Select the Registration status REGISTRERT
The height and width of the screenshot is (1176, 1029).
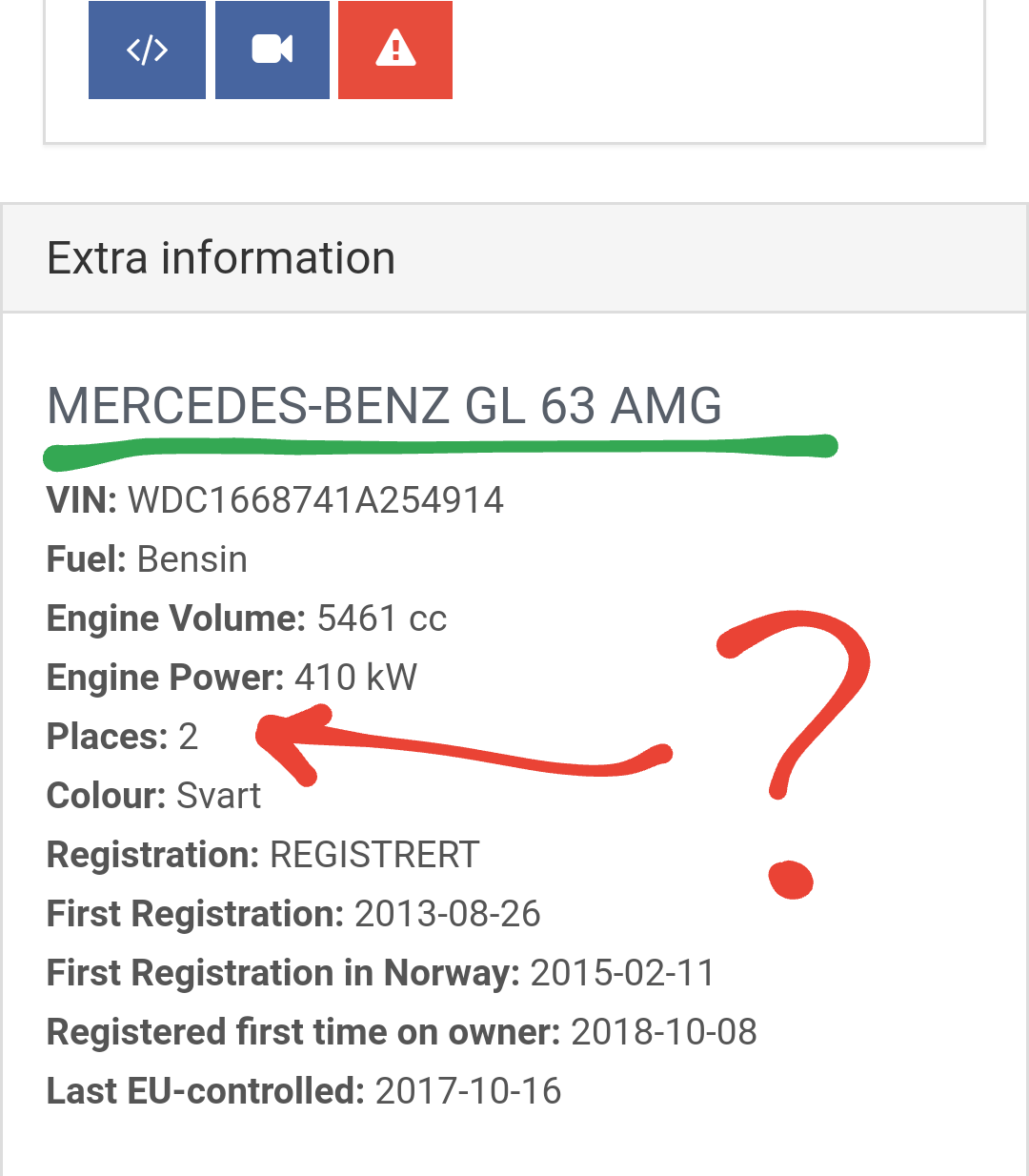(x=374, y=855)
